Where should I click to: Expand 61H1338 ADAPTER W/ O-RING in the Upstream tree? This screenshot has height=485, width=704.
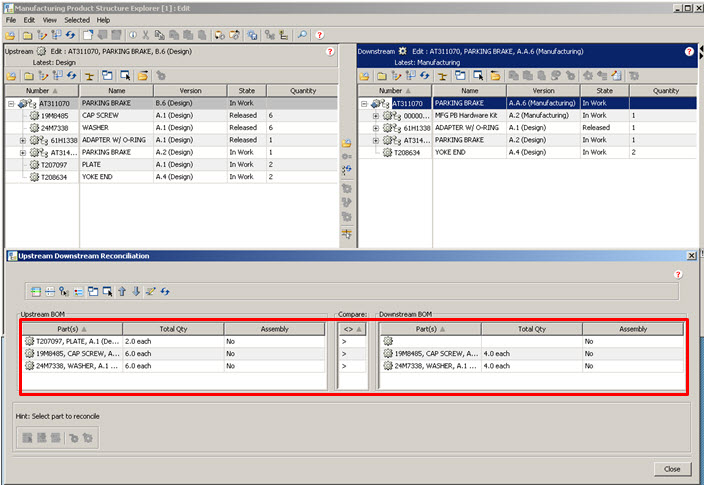(x=22, y=141)
